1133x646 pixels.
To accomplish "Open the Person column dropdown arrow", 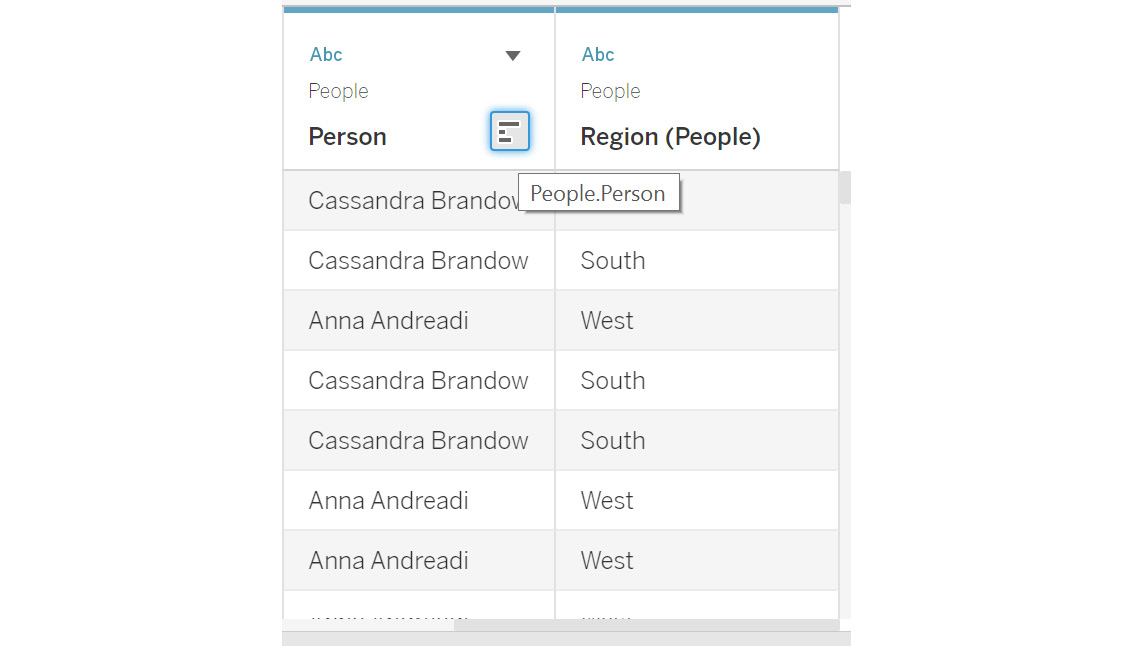I will coord(512,56).
